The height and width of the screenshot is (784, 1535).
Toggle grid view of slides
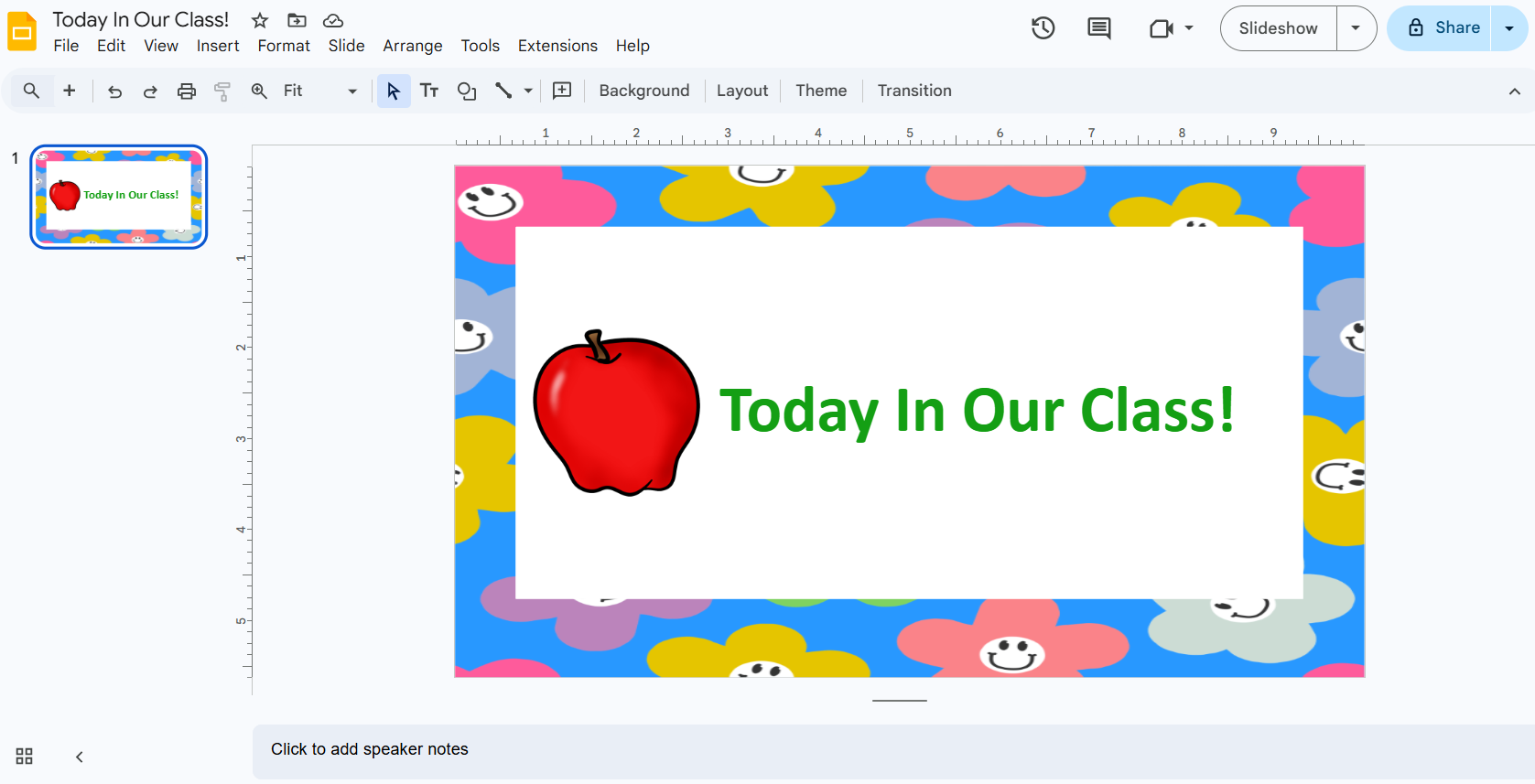tap(25, 757)
